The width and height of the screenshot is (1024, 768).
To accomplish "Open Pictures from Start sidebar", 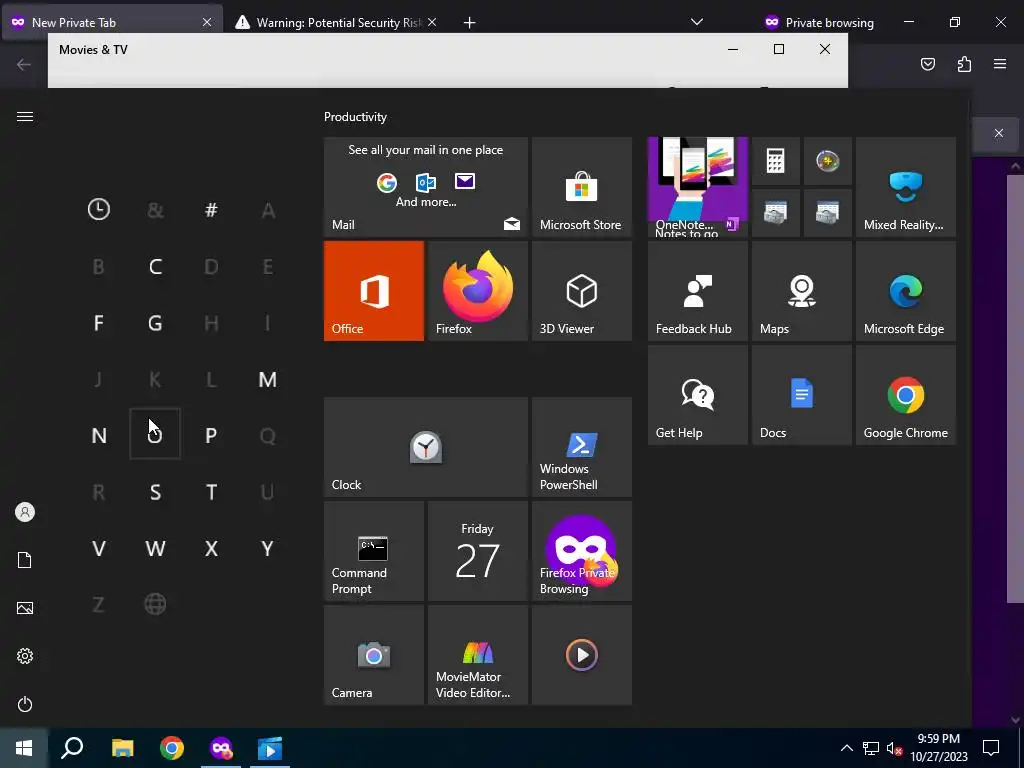I will pyautogui.click(x=25, y=608).
